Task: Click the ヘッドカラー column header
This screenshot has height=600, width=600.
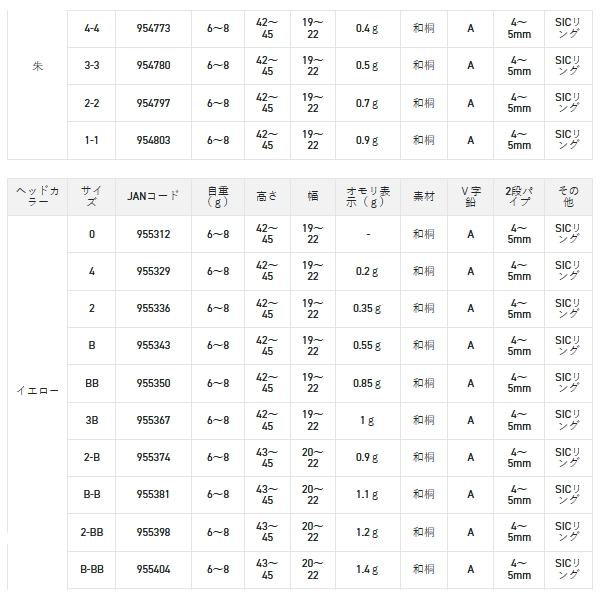Action: (37, 196)
